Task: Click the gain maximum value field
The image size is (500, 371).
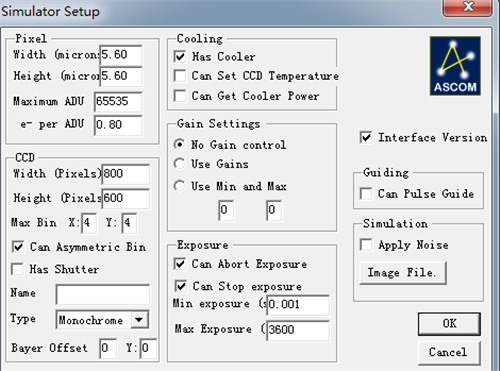Action: 274,210
